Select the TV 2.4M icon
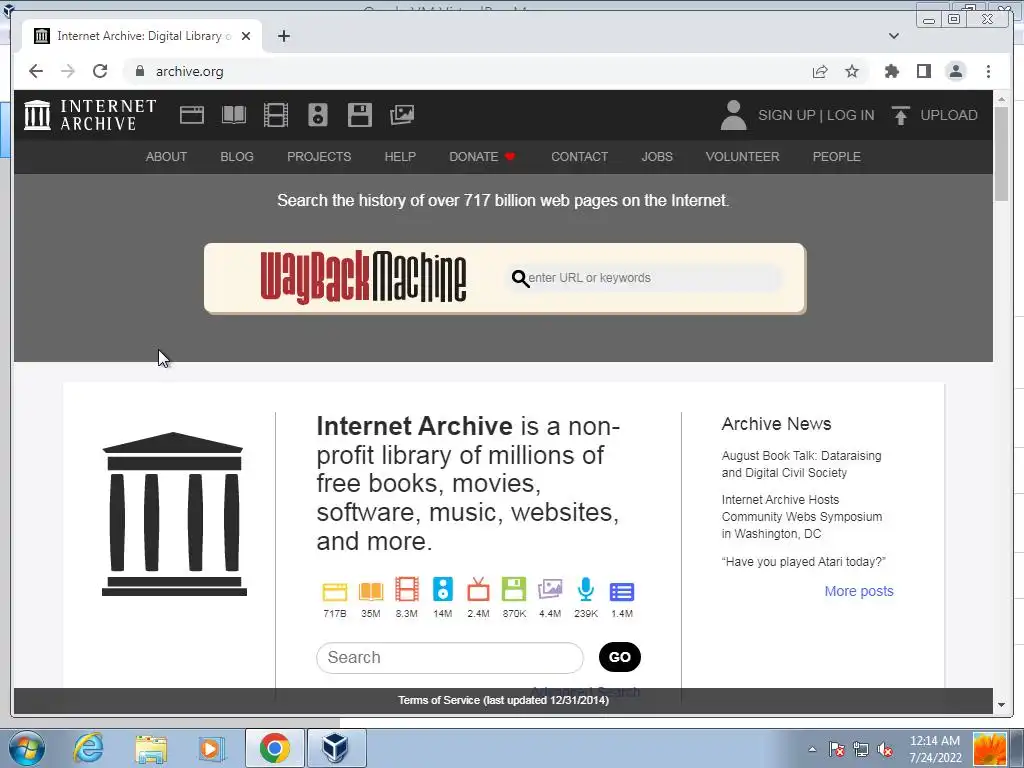Image resolution: width=1024 pixels, height=768 pixels. point(479,589)
